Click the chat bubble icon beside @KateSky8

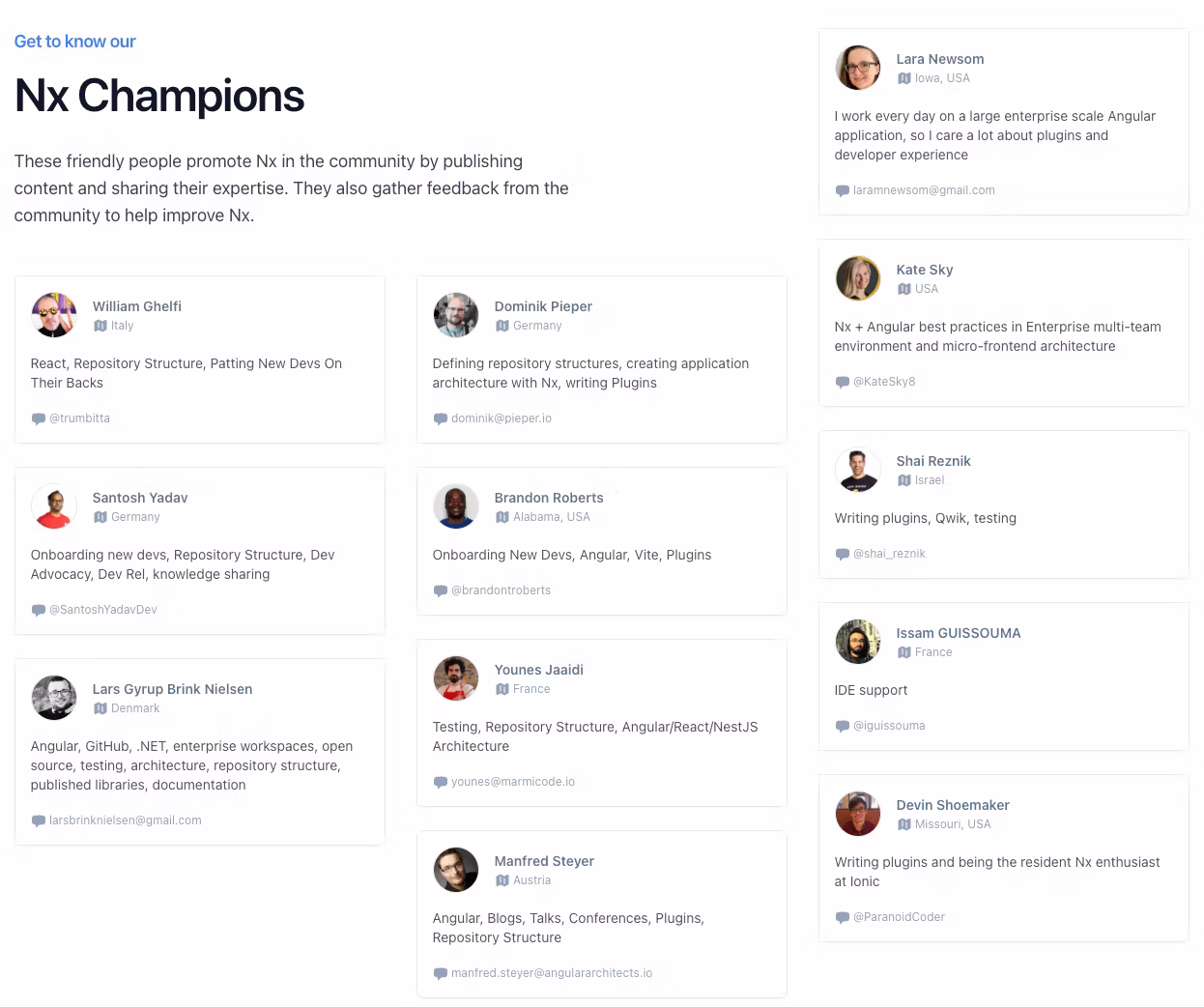842,382
